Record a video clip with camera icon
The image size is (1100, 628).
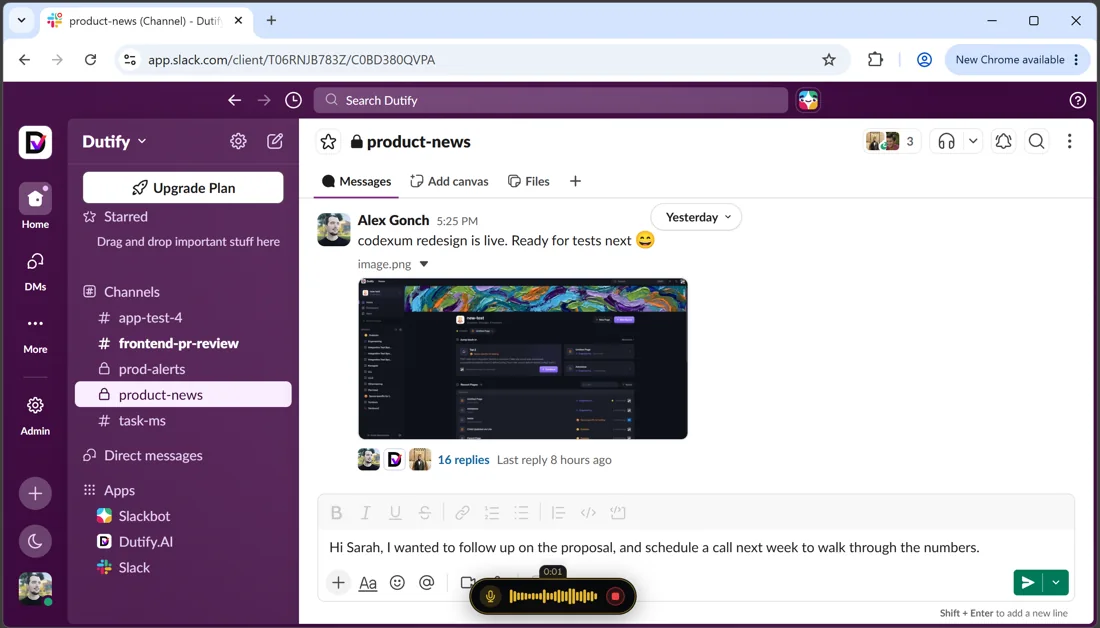467,582
